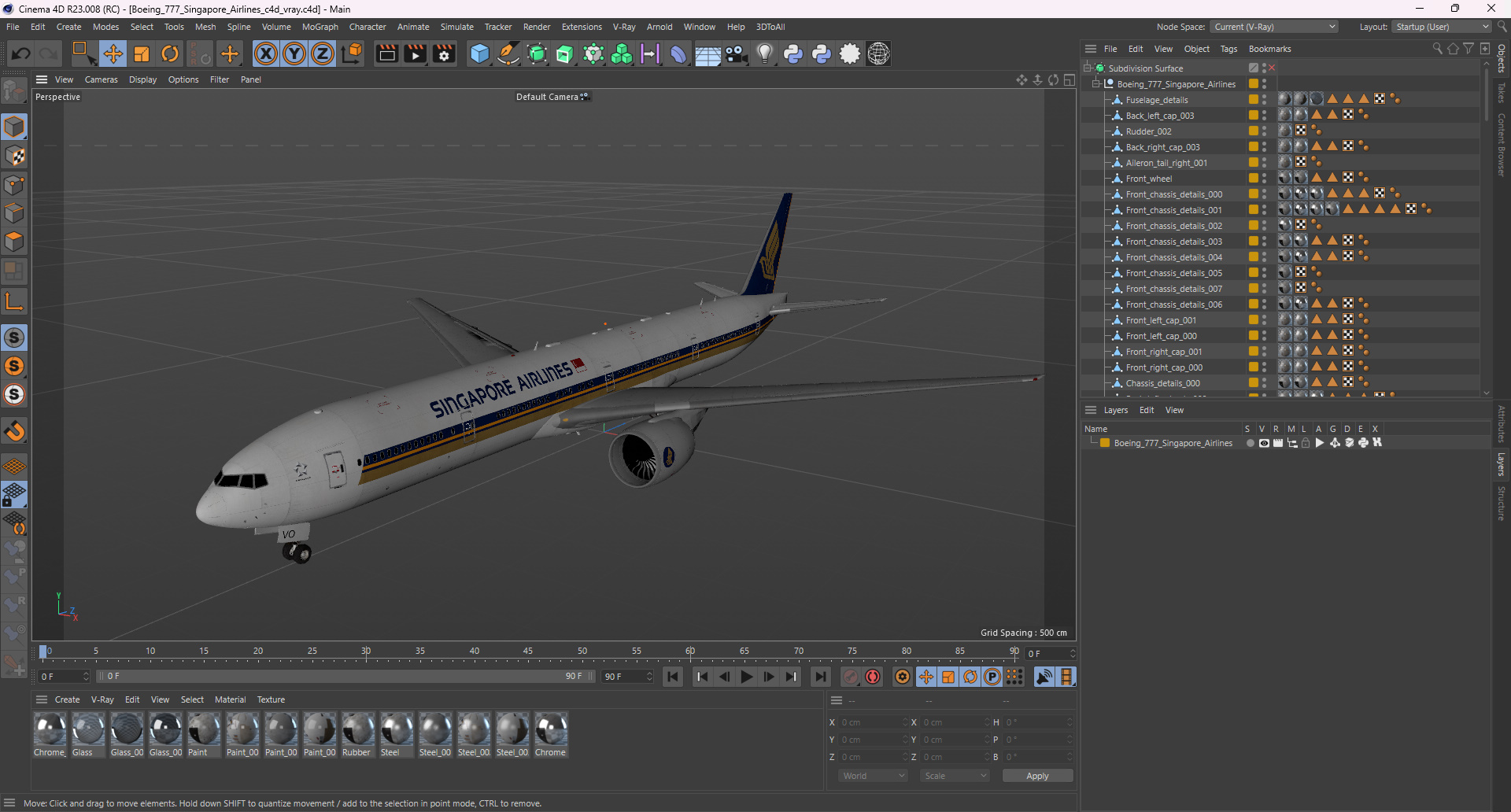Image resolution: width=1511 pixels, height=812 pixels.
Task: Select the Front_wheel object
Action: click(x=1148, y=179)
